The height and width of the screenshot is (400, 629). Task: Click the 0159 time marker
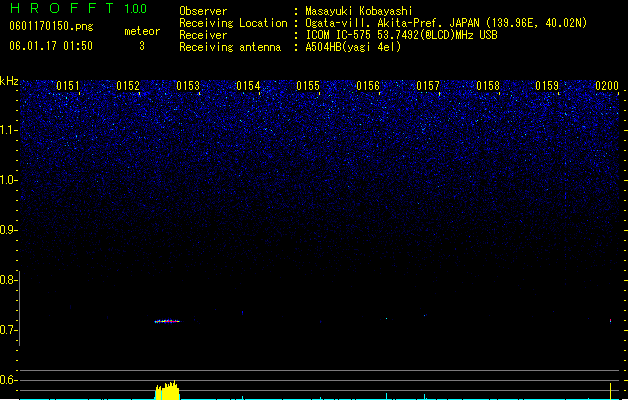547,86
